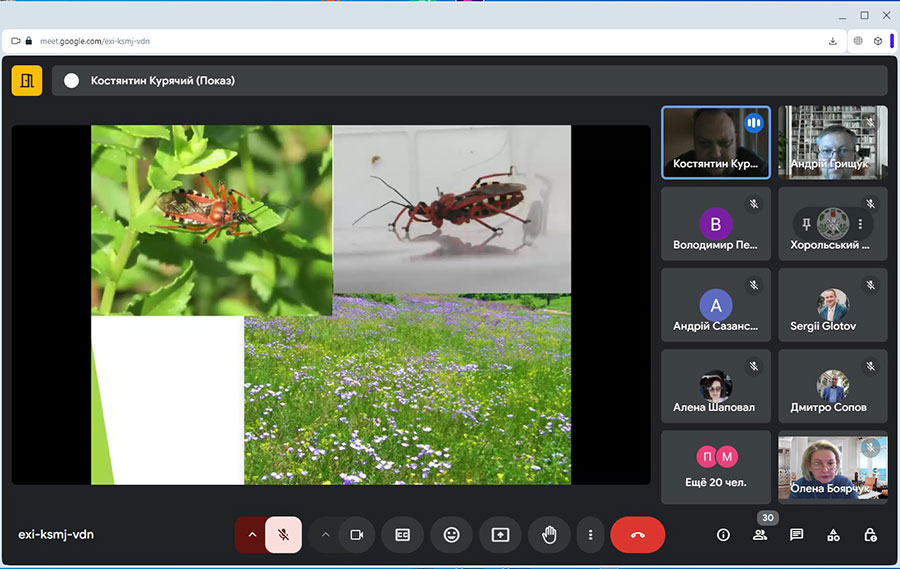Select Костянтин Кур... video tile
This screenshot has height=569, width=900.
pyautogui.click(x=716, y=142)
